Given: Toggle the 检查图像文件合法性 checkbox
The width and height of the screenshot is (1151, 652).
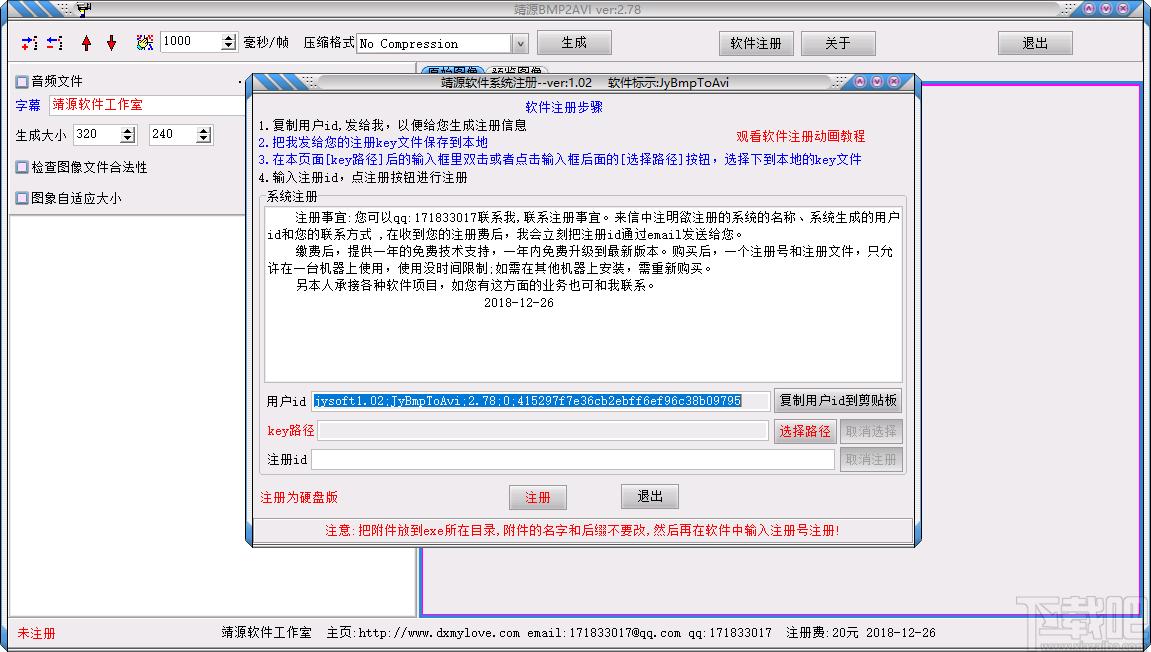Looking at the screenshot, I should (22, 167).
